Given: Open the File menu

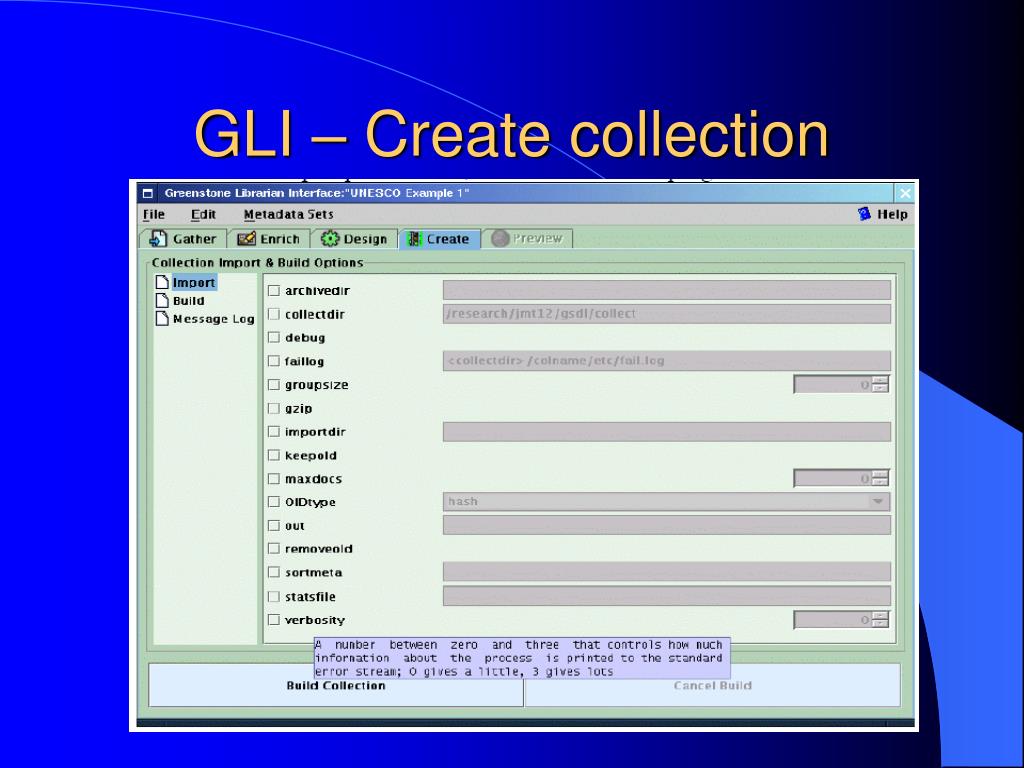Looking at the screenshot, I should point(153,214).
